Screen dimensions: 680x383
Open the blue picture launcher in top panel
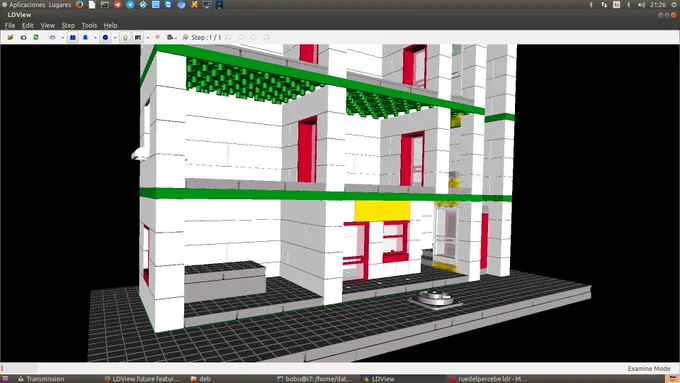tap(156, 5)
